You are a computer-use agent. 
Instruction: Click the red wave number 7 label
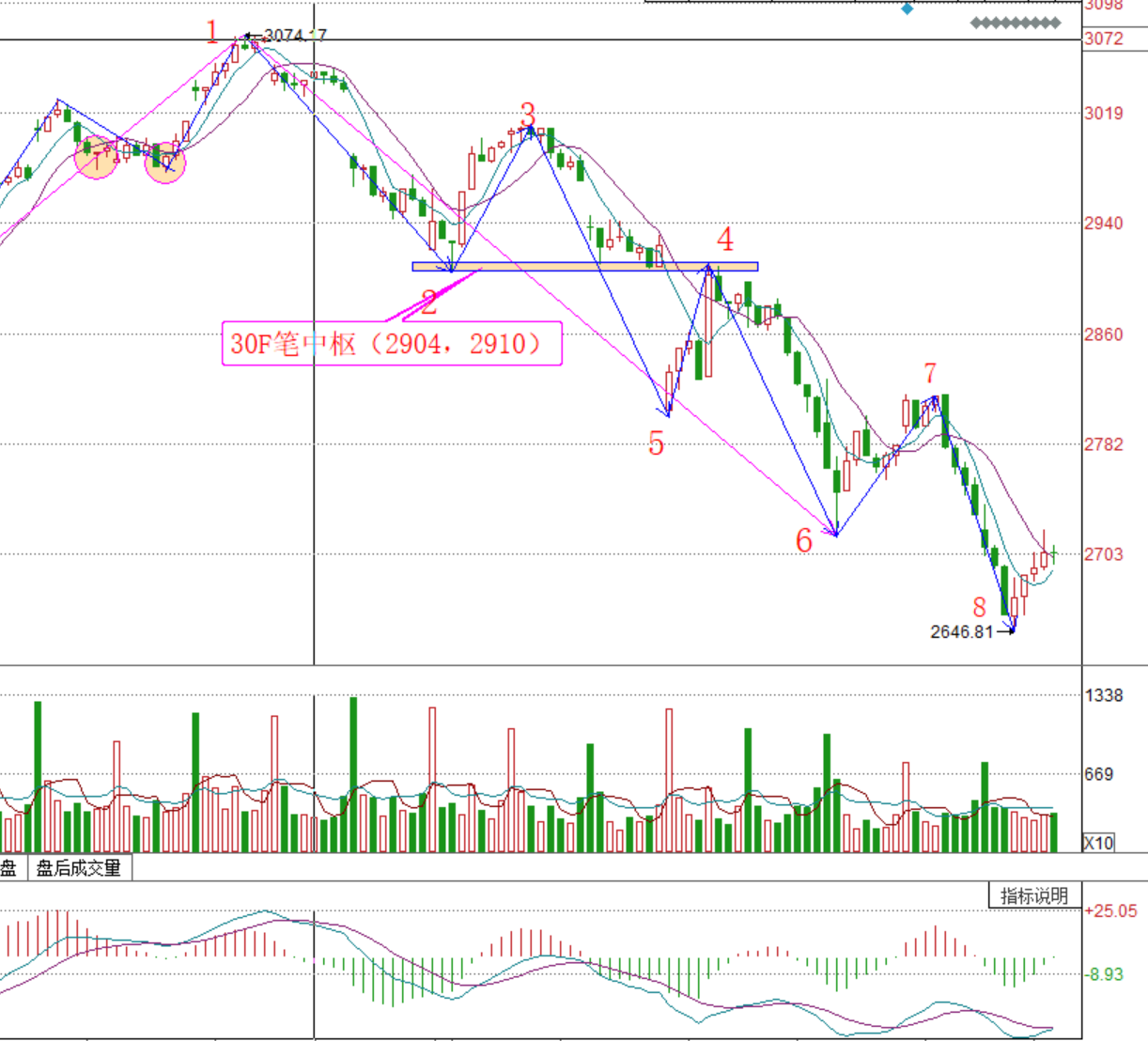point(930,374)
